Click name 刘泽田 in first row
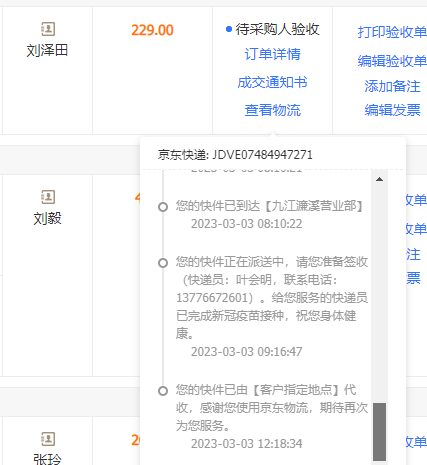The image size is (427, 465). click(x=47, y=51)
